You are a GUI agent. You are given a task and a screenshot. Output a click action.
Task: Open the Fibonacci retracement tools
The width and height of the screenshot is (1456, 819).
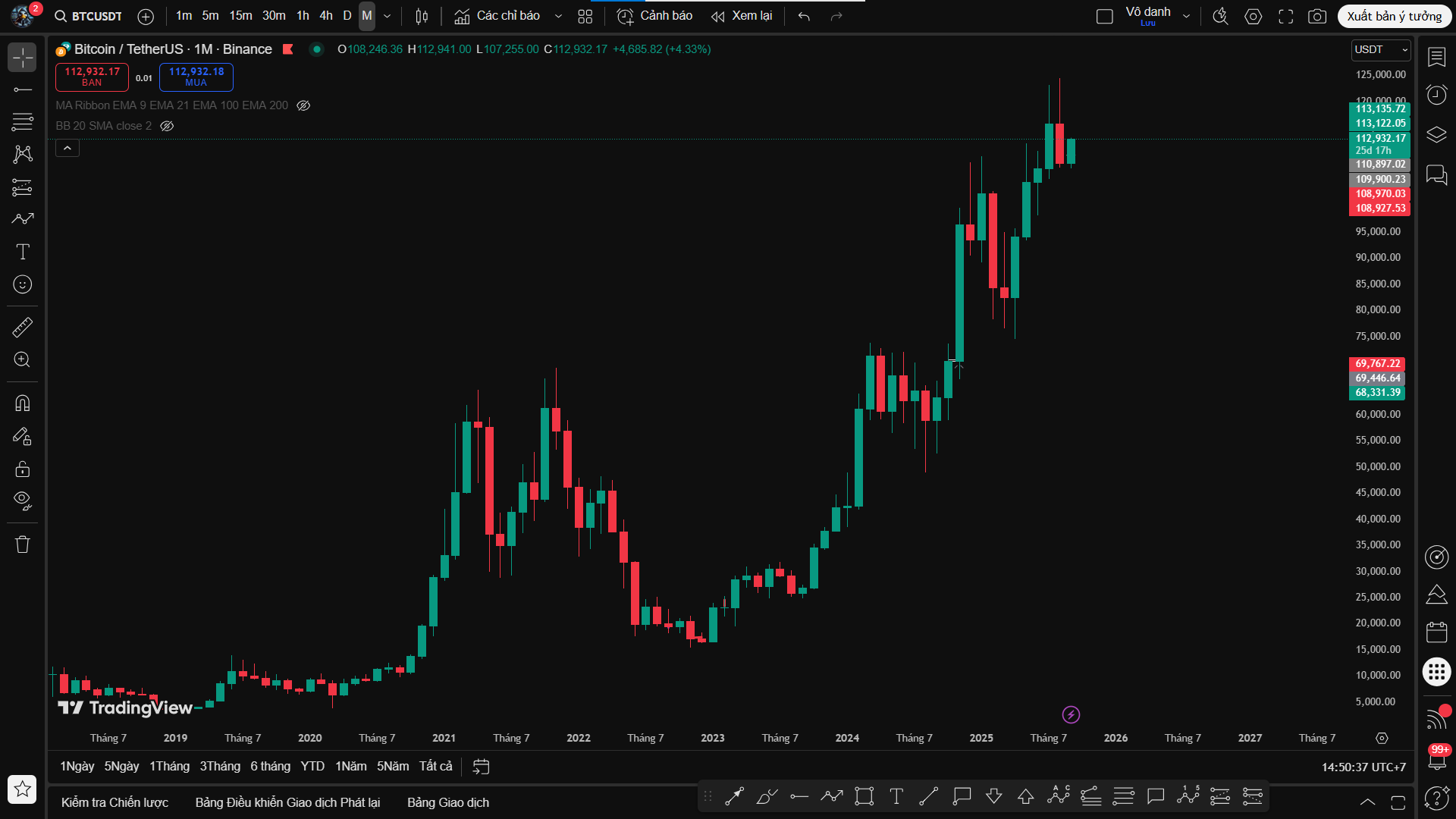[23, 121]
